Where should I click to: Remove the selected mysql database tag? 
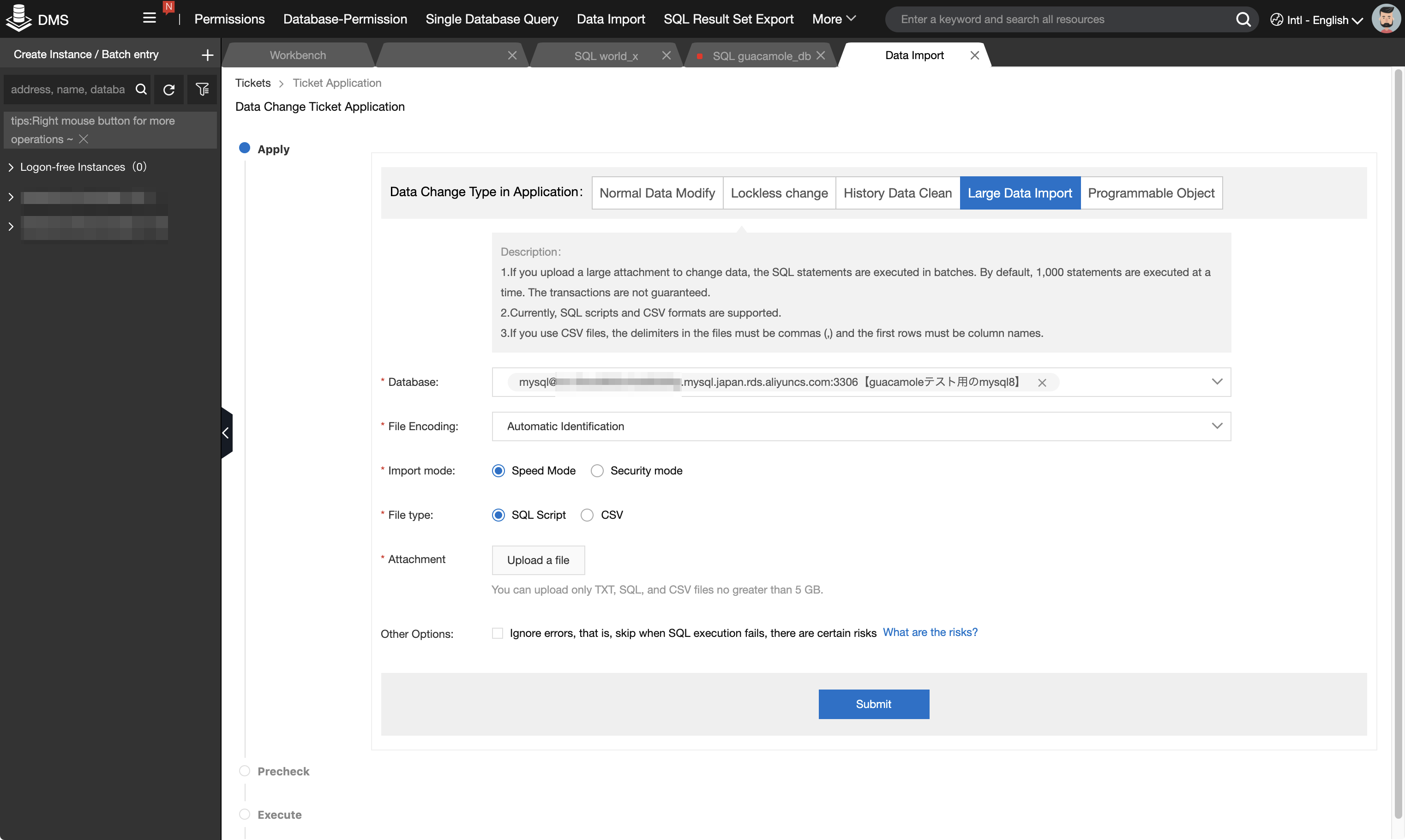click(1042, 383)
